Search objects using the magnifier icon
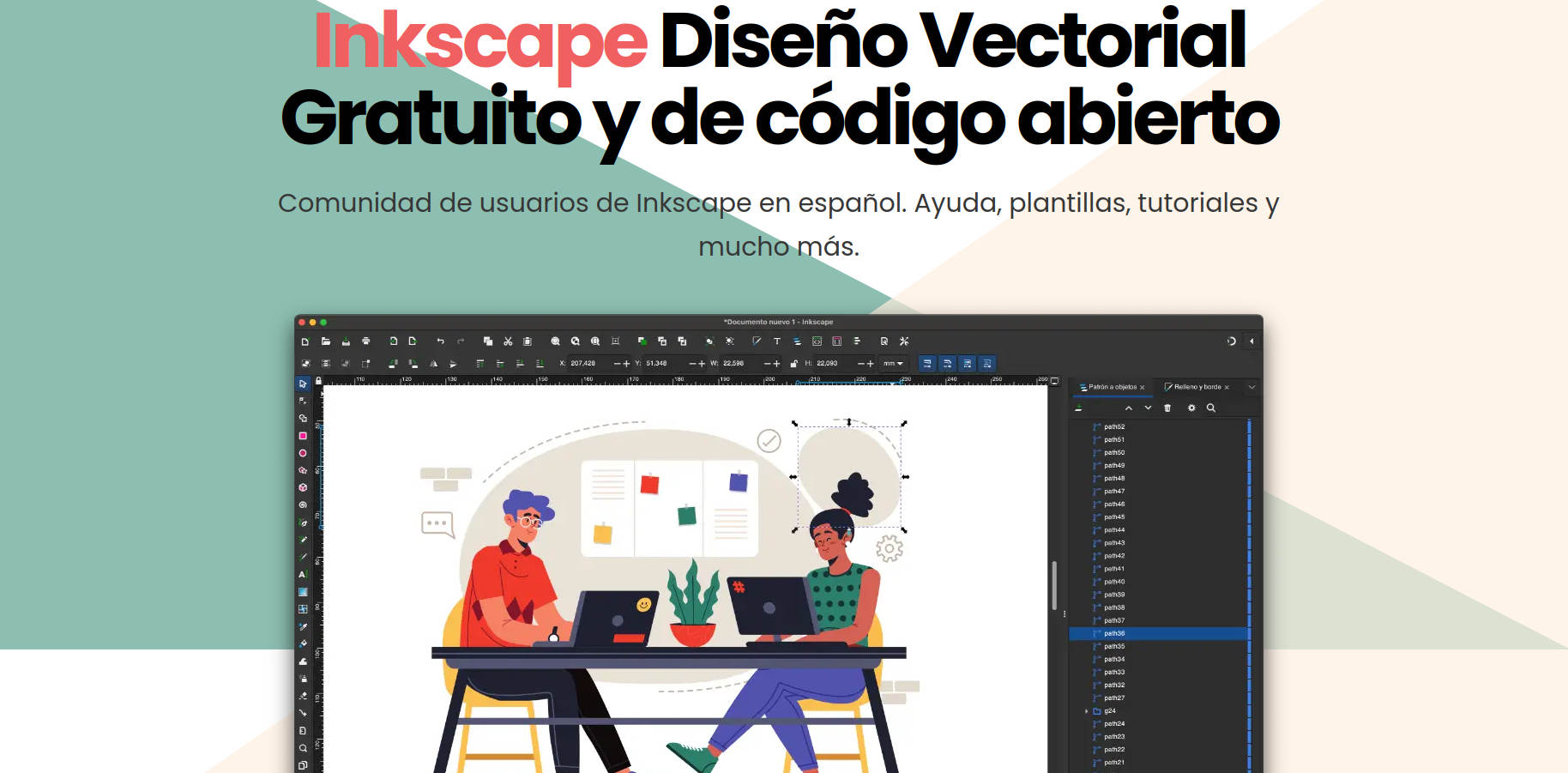The height and width of the screenshot is (773, 1568). tap(1212, 408)
